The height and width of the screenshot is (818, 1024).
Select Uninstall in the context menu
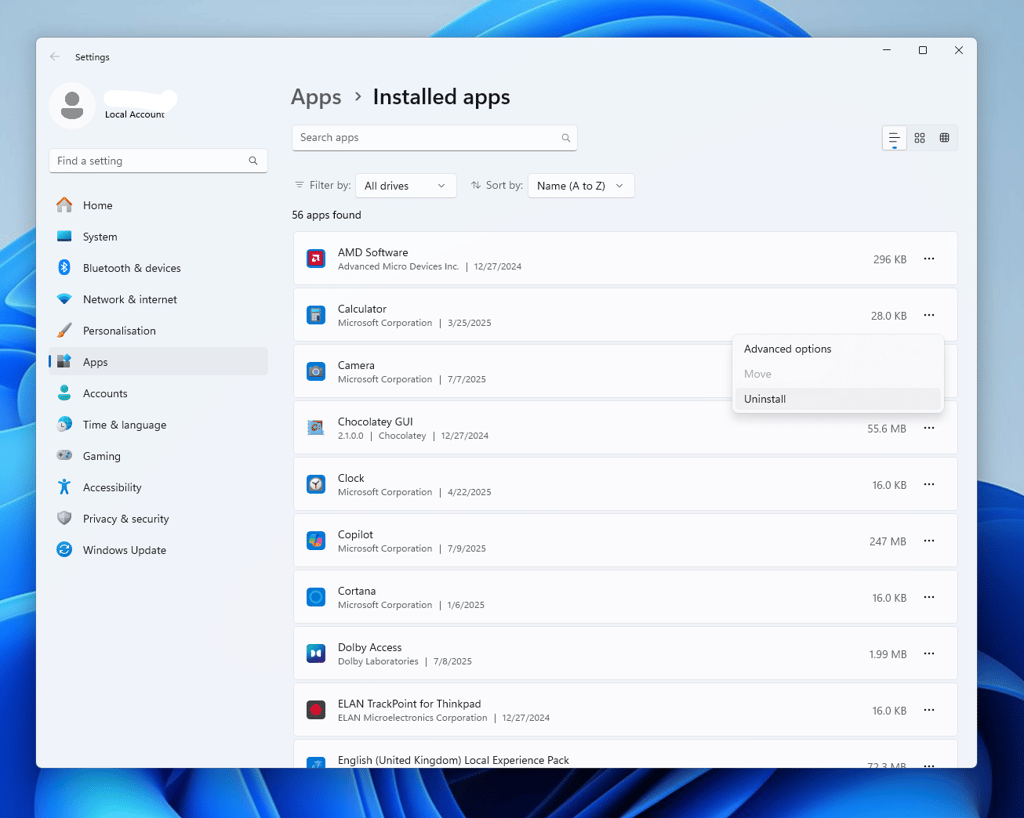(838, 399)
